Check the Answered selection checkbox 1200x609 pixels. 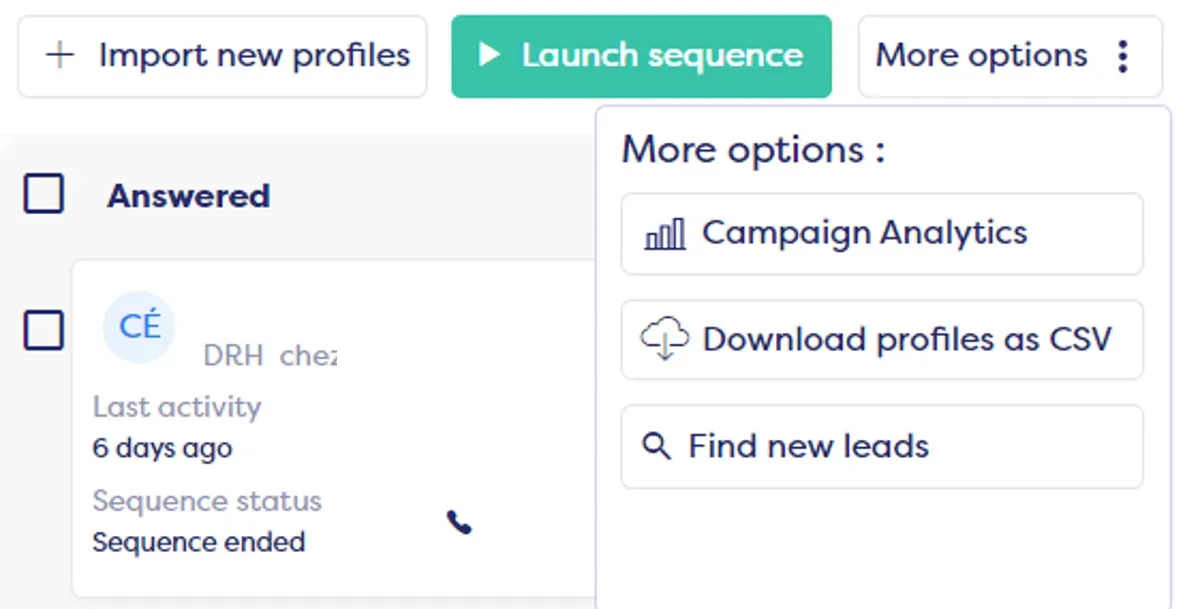tap(42, 194)
